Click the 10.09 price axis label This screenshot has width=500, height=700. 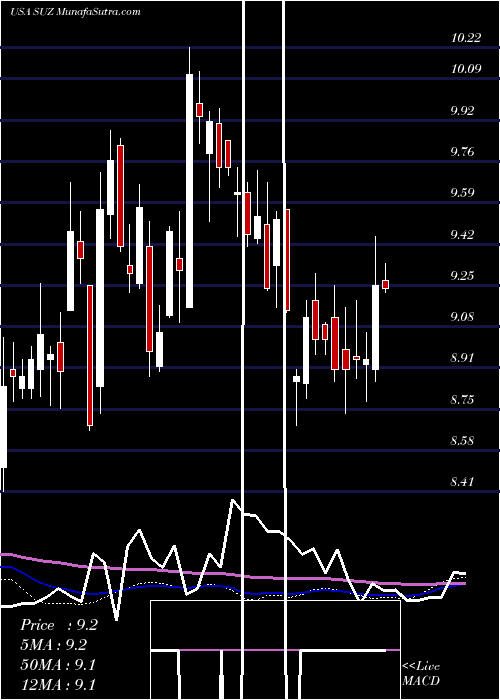click(466, 69)
